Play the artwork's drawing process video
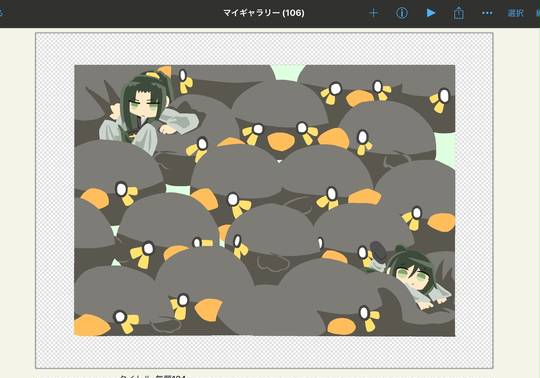This screenshot has height=378, width=540. point(430,13)
